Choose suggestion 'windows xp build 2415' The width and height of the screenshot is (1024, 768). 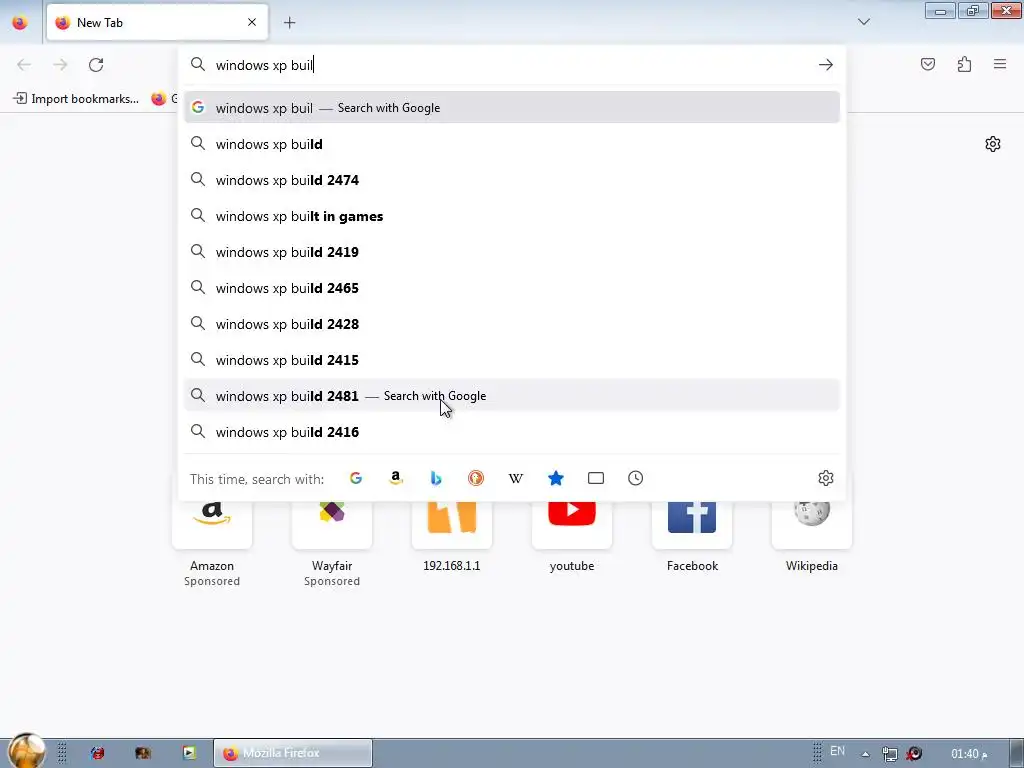tap(512, 360)
